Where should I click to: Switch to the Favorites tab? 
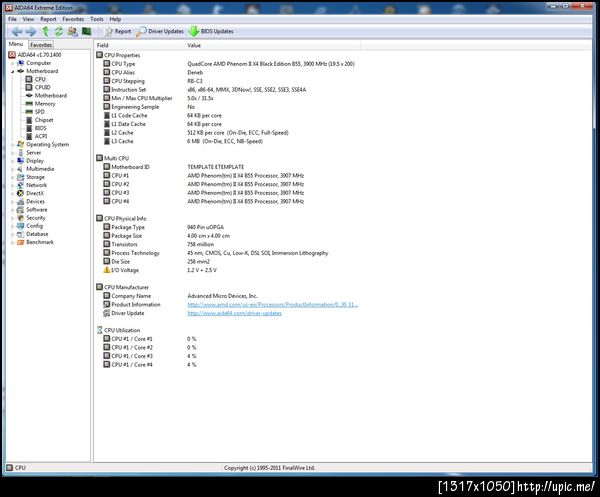41,45
